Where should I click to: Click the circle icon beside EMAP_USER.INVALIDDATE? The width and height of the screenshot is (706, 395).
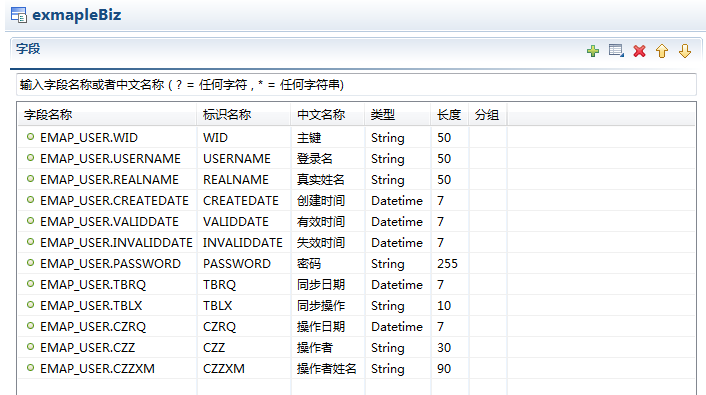click(x=30, y=242)
